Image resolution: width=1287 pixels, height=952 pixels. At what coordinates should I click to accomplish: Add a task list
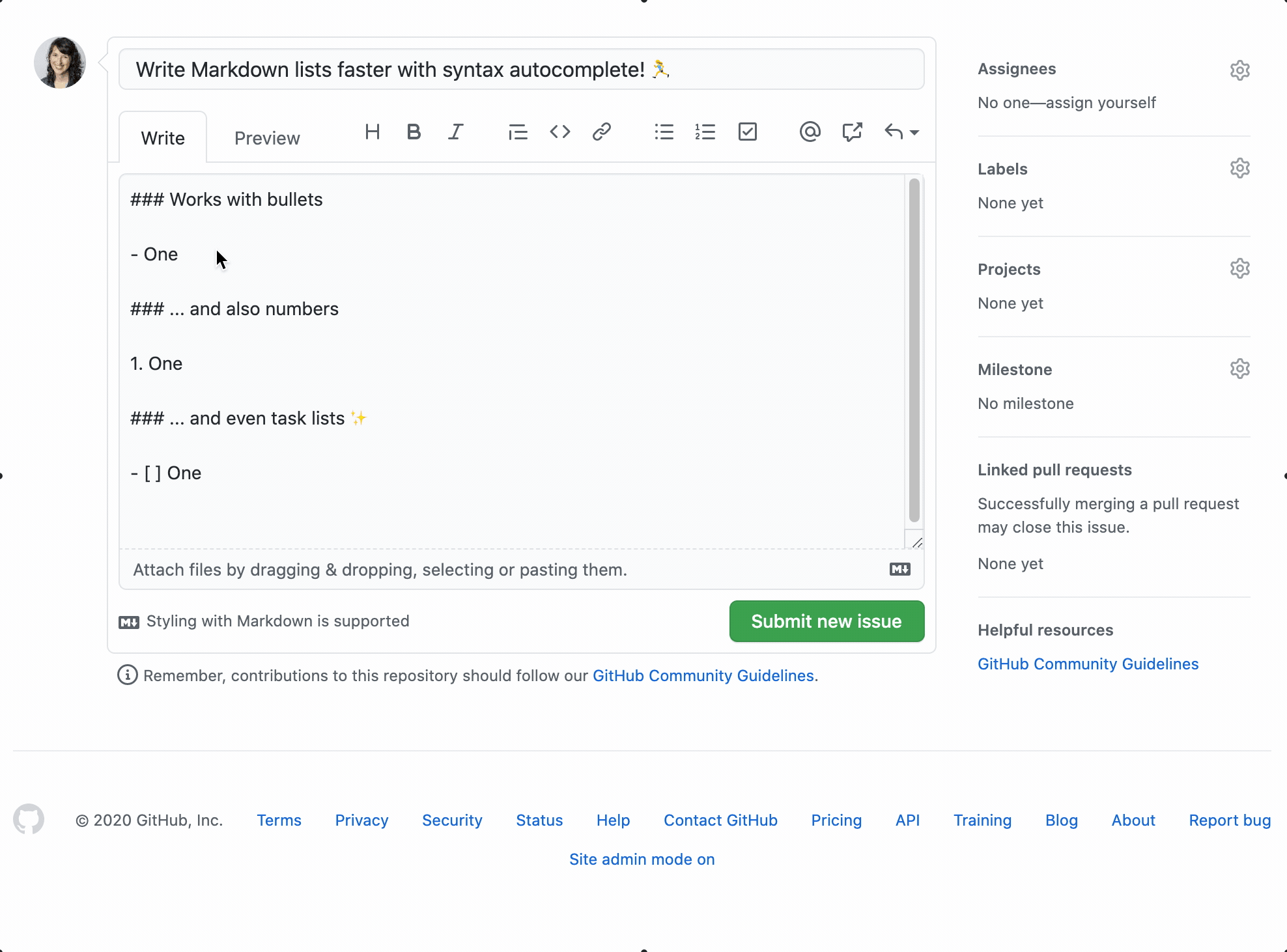coord(747,132)
